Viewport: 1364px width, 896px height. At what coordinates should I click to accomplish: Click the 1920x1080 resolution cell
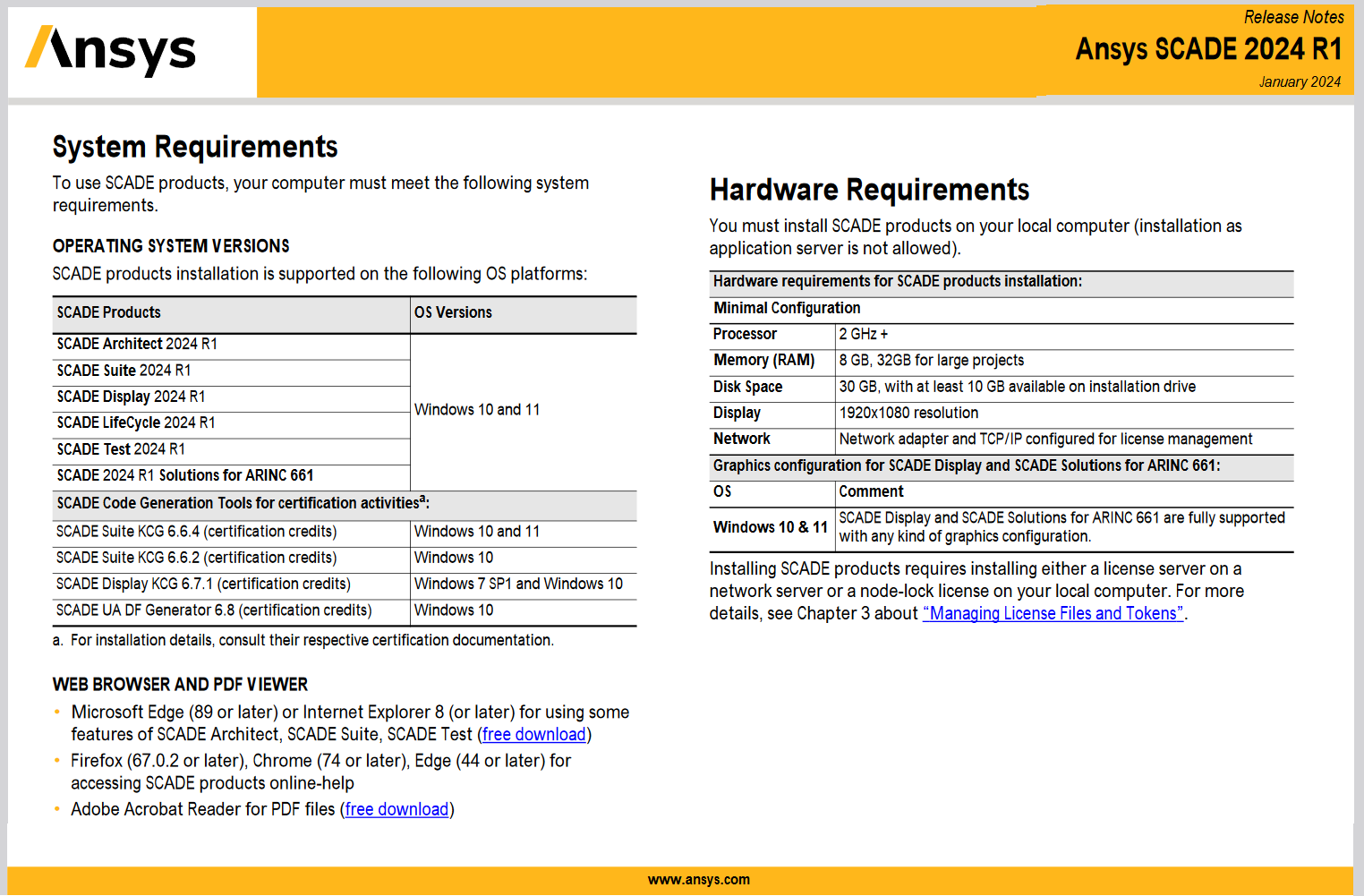pyautogui.click(x=1064, y=414)
